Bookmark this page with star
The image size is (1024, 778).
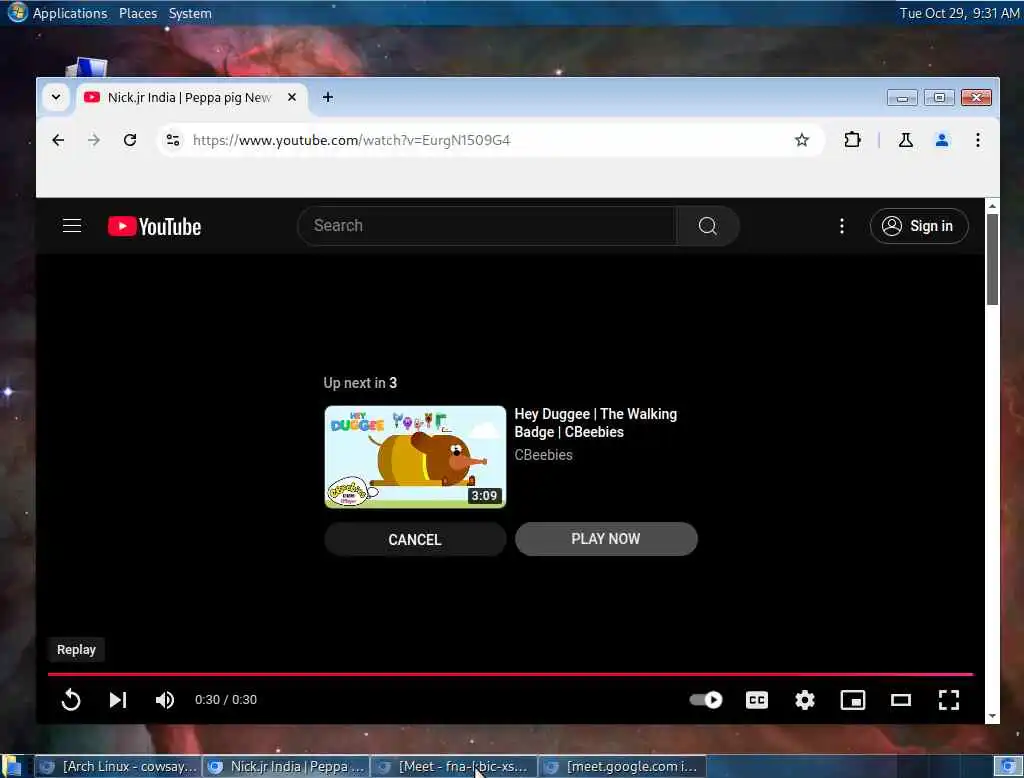(x=802, y=140)
